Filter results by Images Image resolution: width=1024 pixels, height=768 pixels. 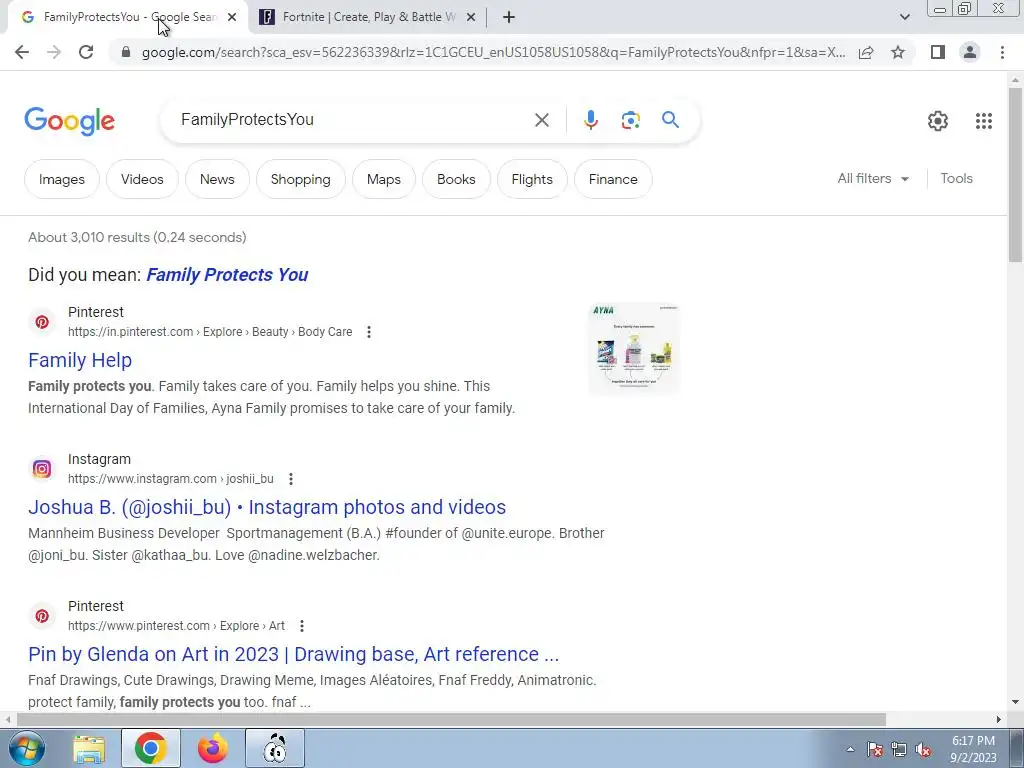coord(62,179)
